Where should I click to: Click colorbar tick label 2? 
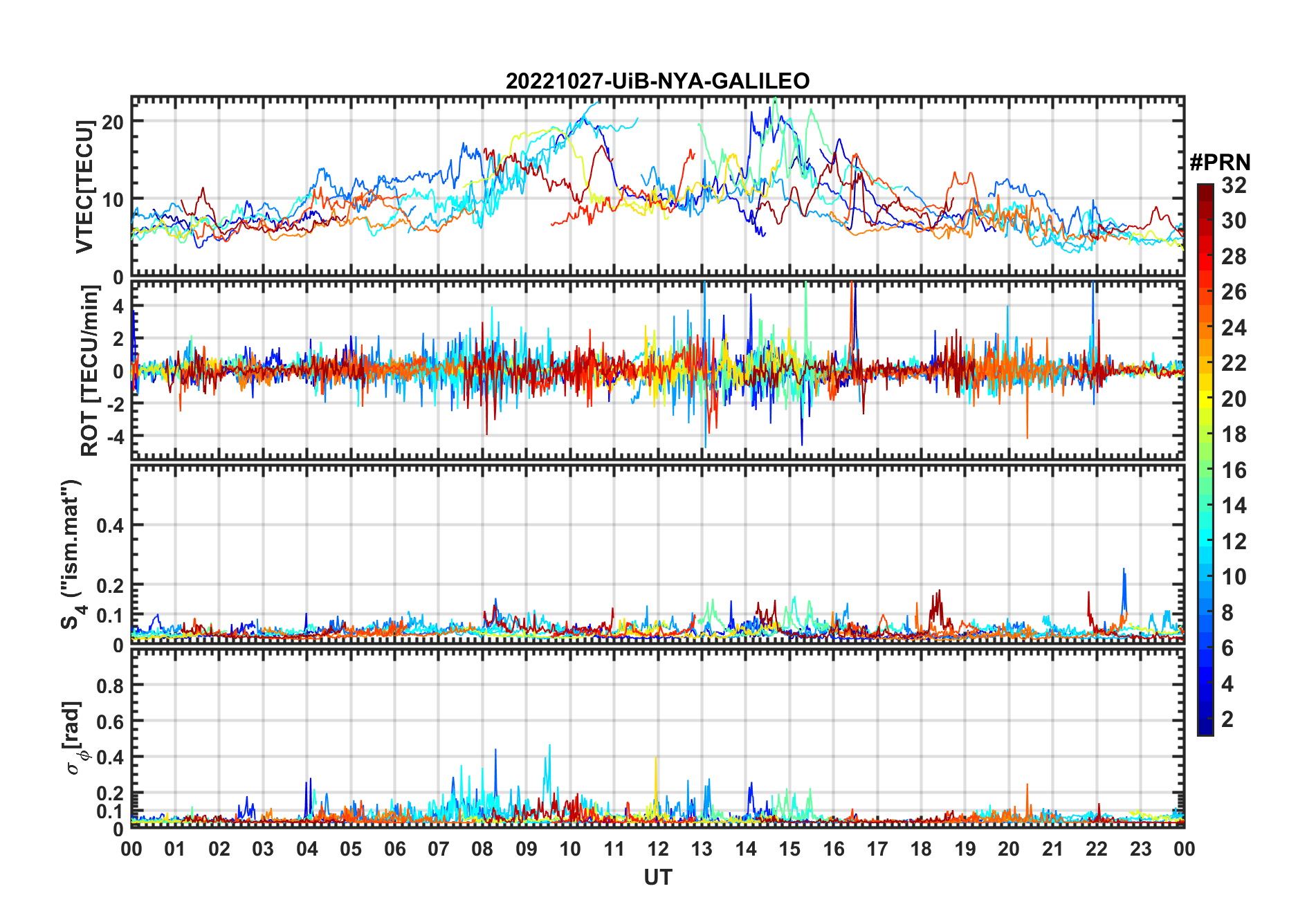pos(1227,719)
